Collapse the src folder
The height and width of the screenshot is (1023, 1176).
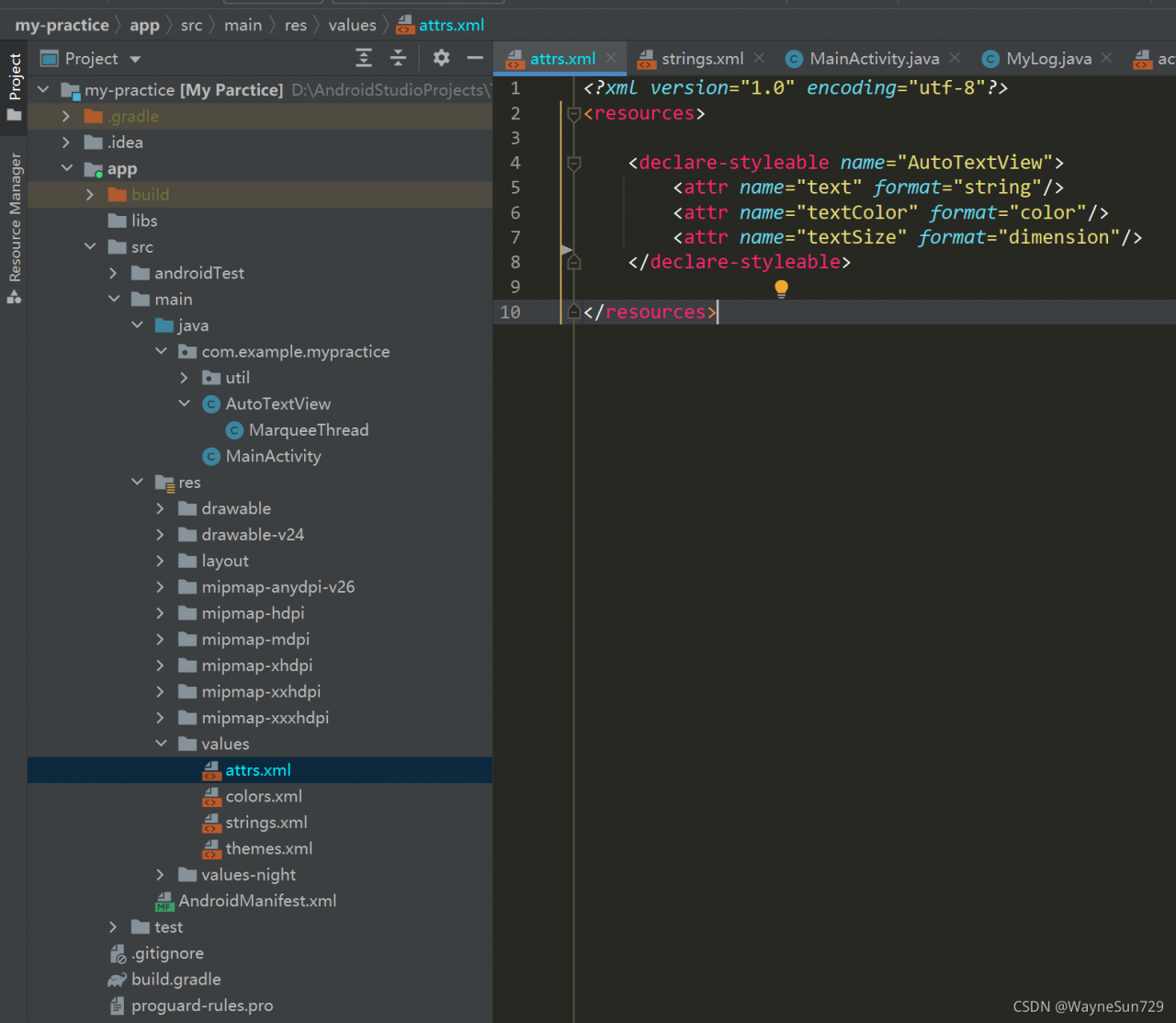tap(90, 246)
